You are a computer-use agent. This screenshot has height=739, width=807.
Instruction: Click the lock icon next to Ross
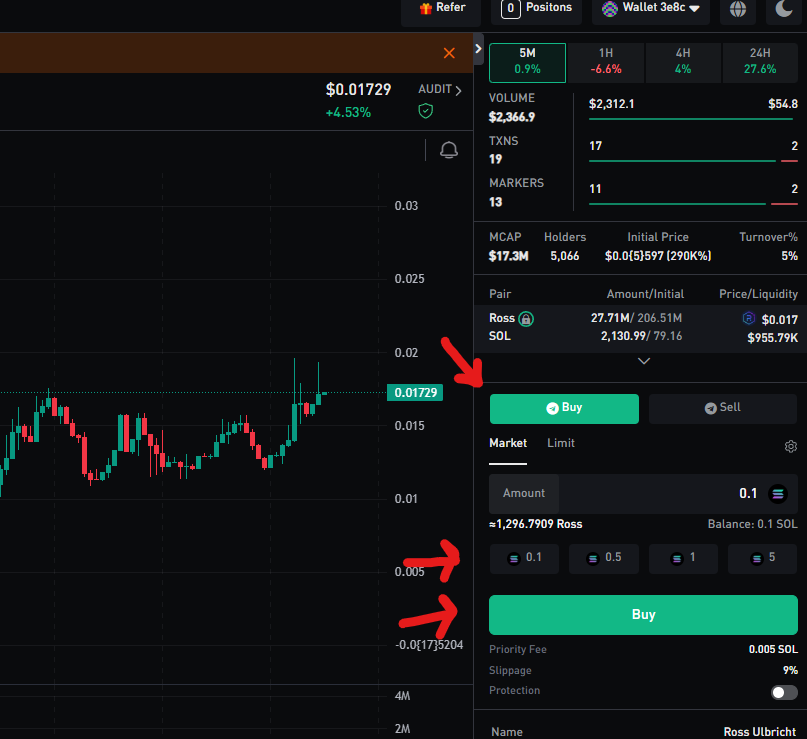(526, 319)
